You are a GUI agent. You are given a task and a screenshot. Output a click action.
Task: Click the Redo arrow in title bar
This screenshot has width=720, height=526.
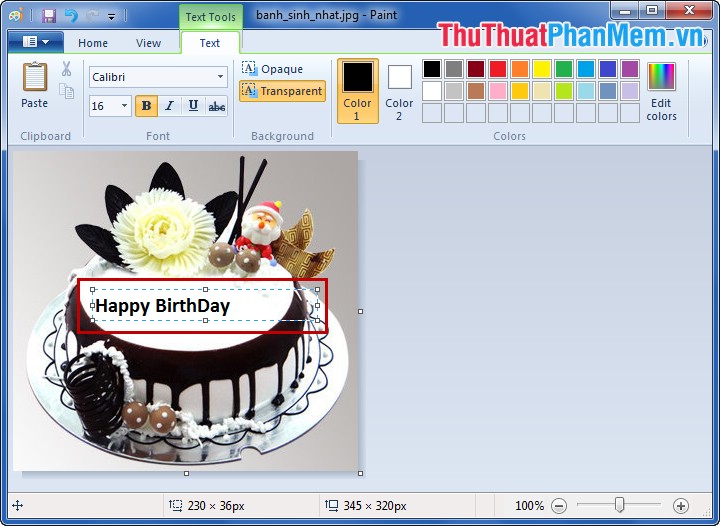[x=92, y=16]
